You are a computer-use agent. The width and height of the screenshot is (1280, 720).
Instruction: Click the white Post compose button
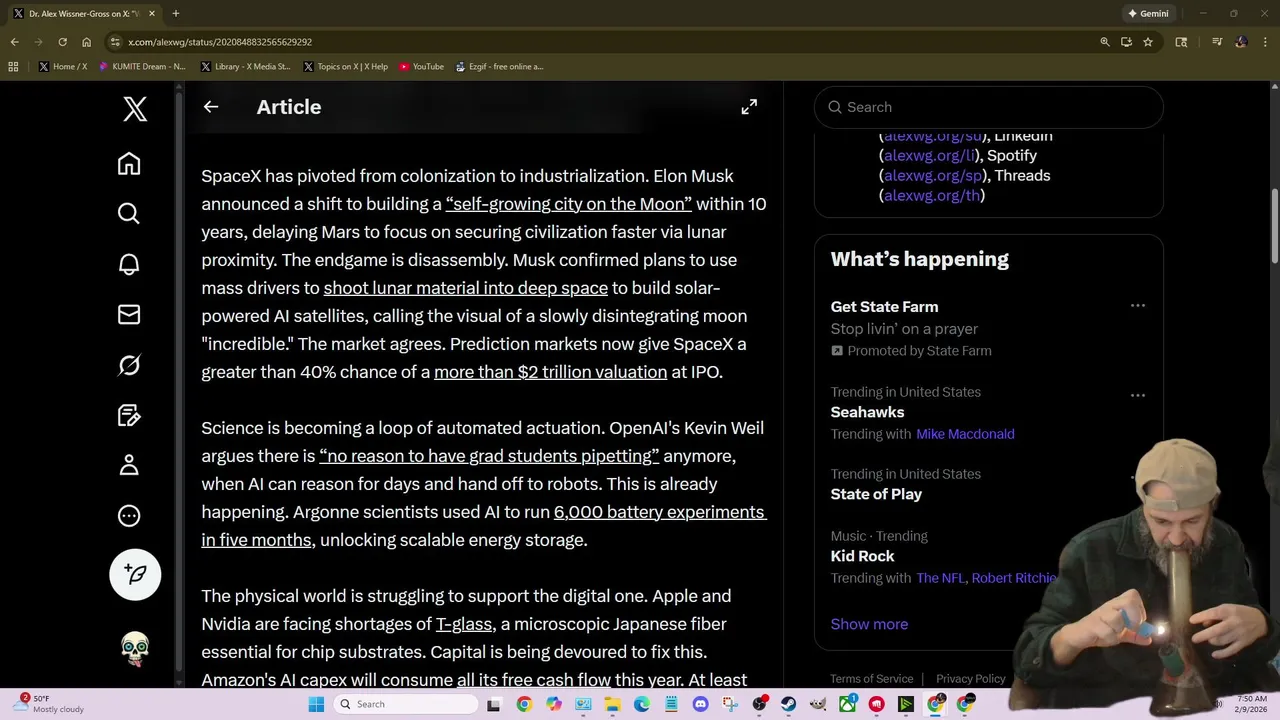(135, 574)
